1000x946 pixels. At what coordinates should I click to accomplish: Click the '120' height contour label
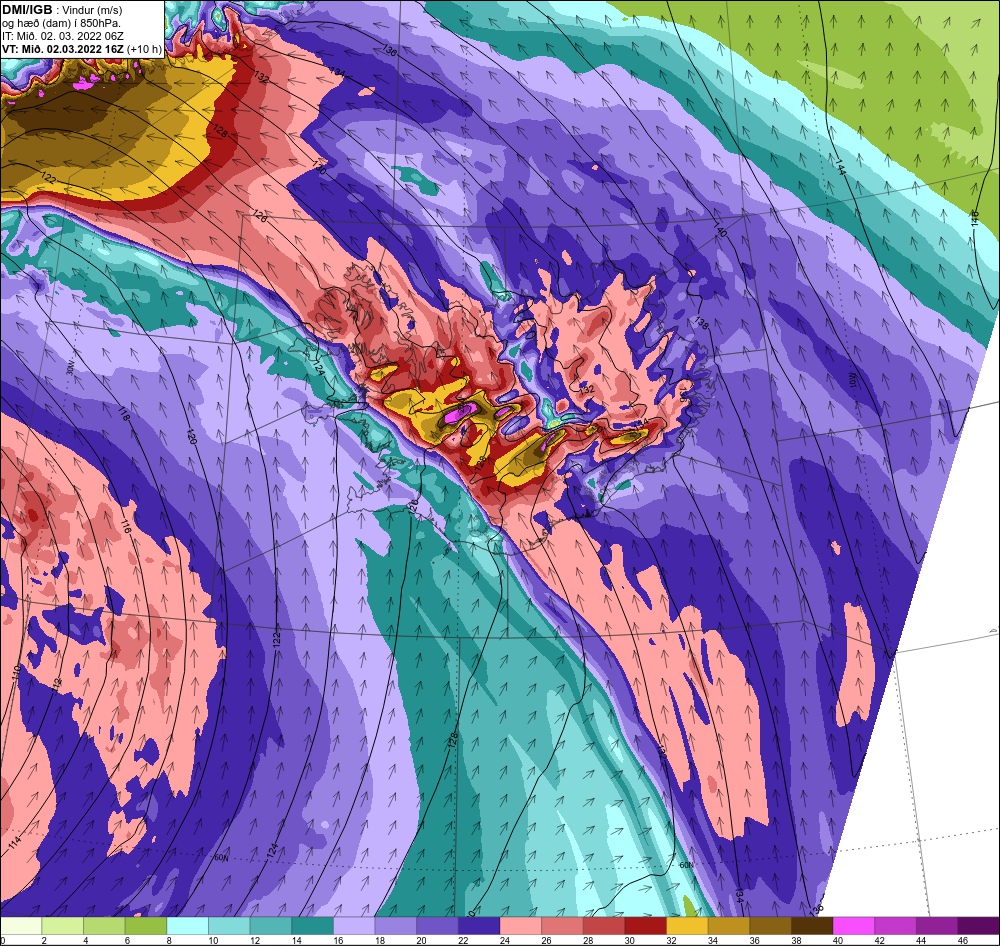coord(191,436)
